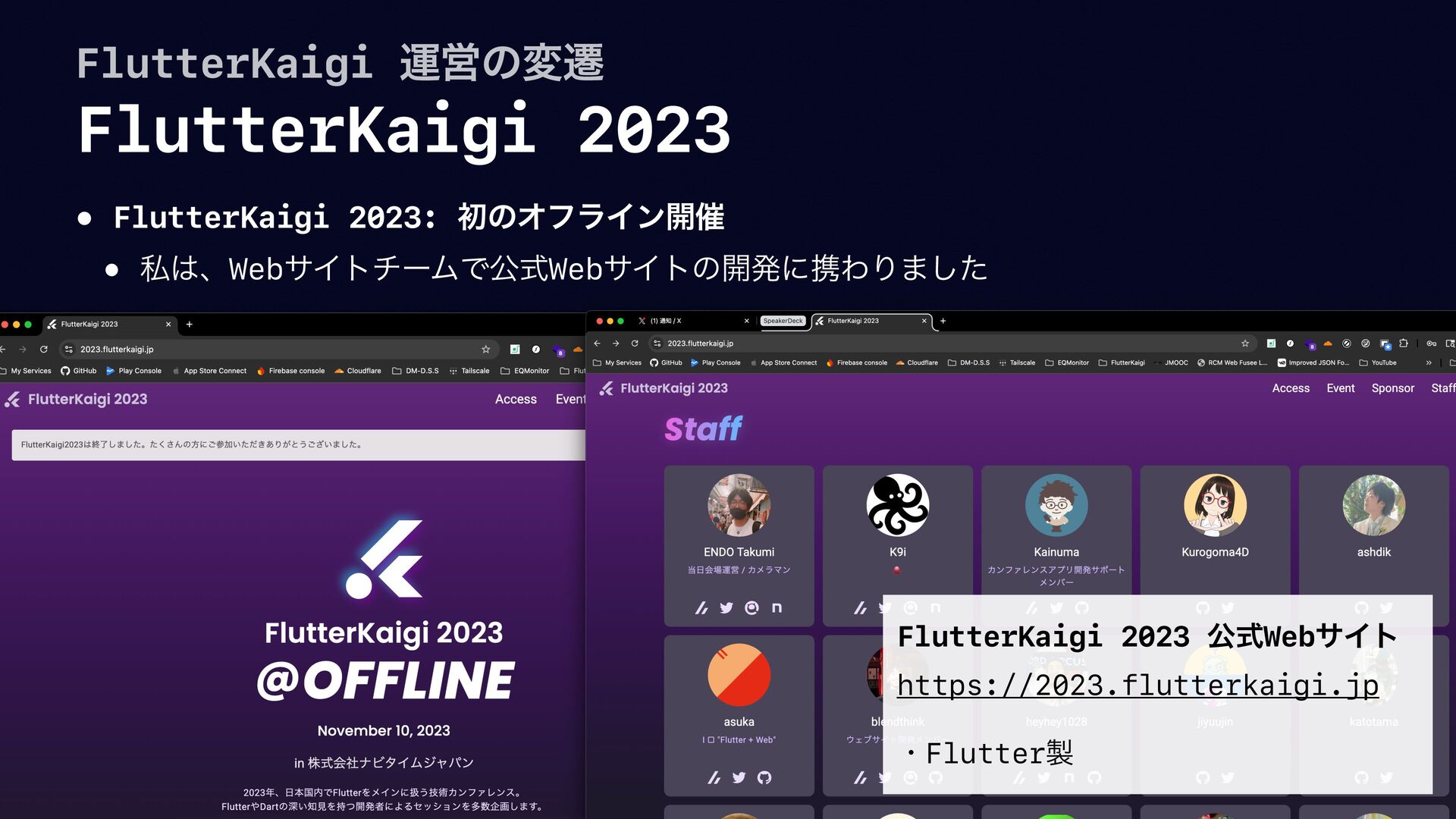Expand hidden bookmarks chevron in right browser

pyautogui.click(x=1428, y=363)
